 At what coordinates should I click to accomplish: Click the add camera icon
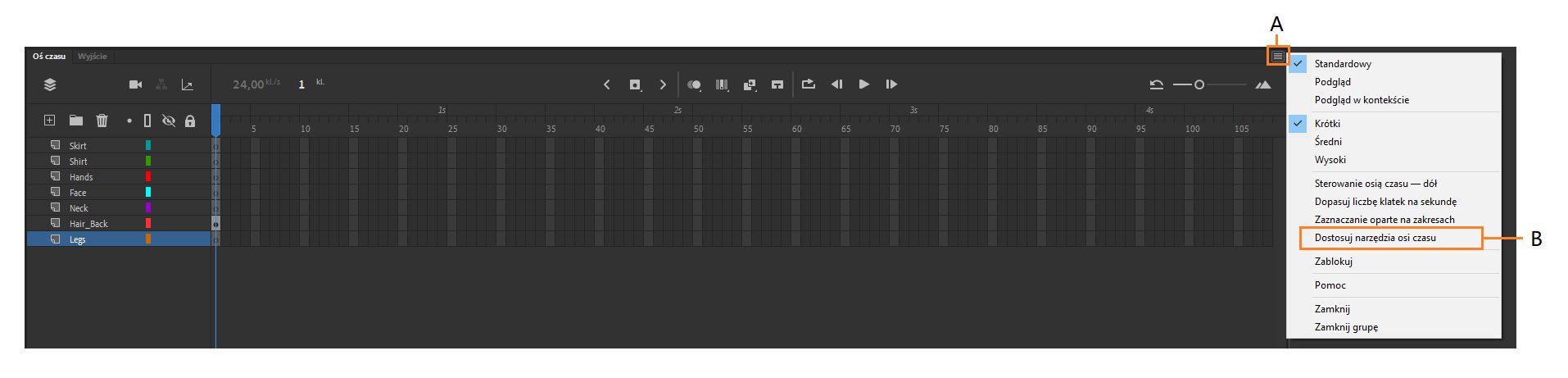tap(136, 84)
